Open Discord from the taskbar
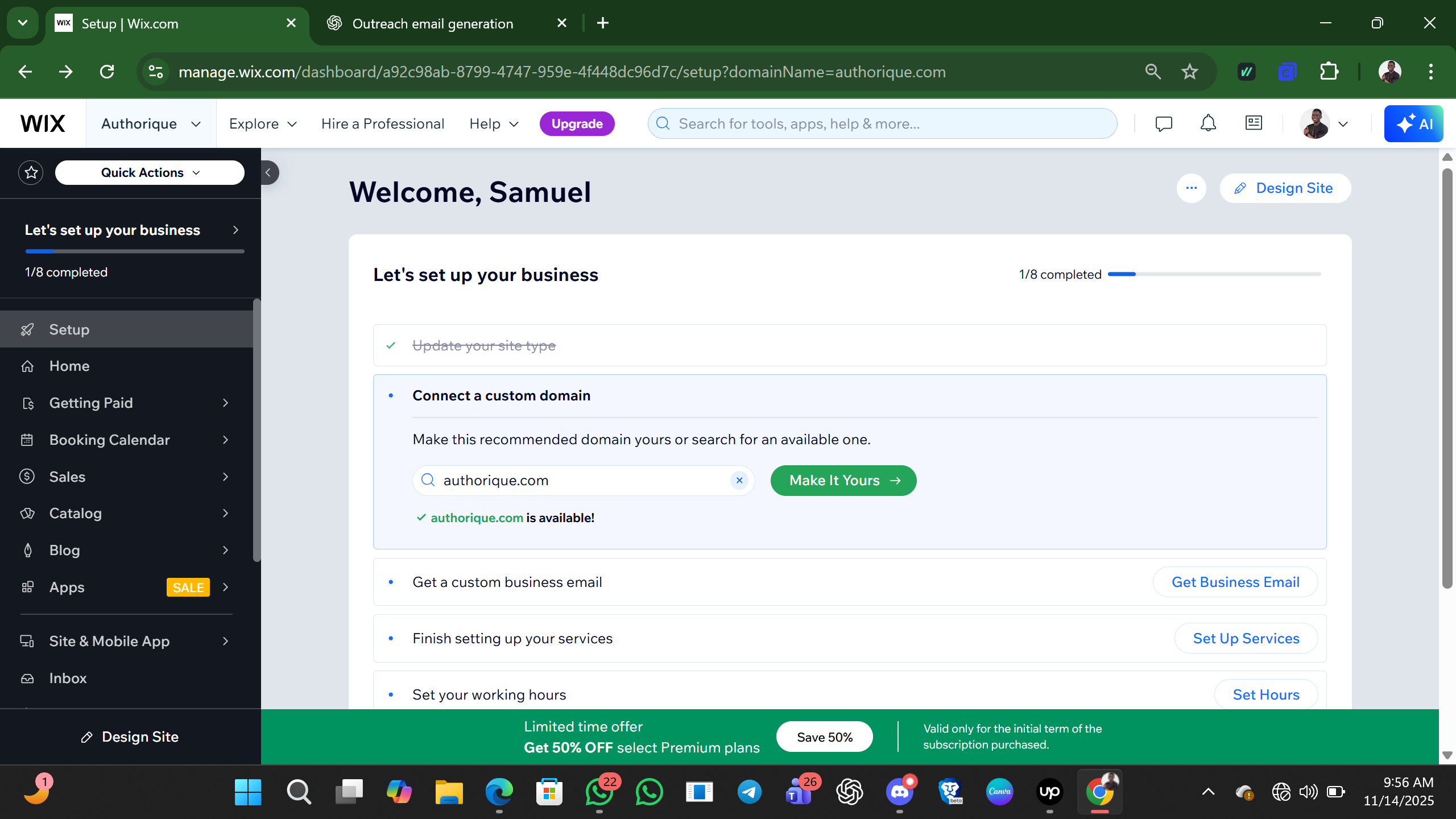1456x819 pixels. pyautogui.click(x=900, y=792)
